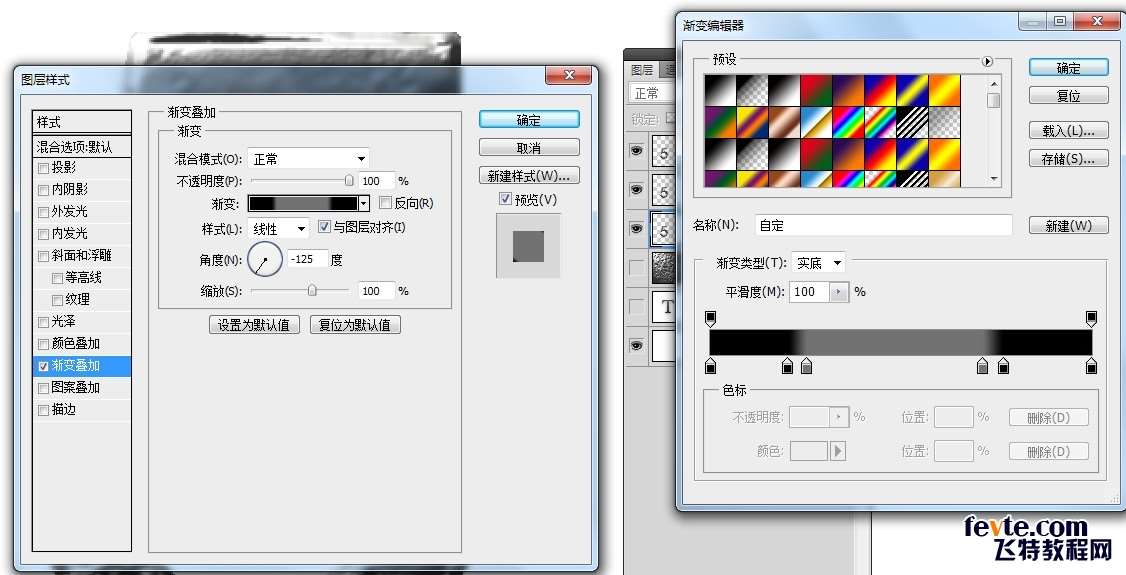Select the leftmost black color stop
The height and width of the screenshot is (575, 1126).
pyautogui.click(x=710, y=367)
